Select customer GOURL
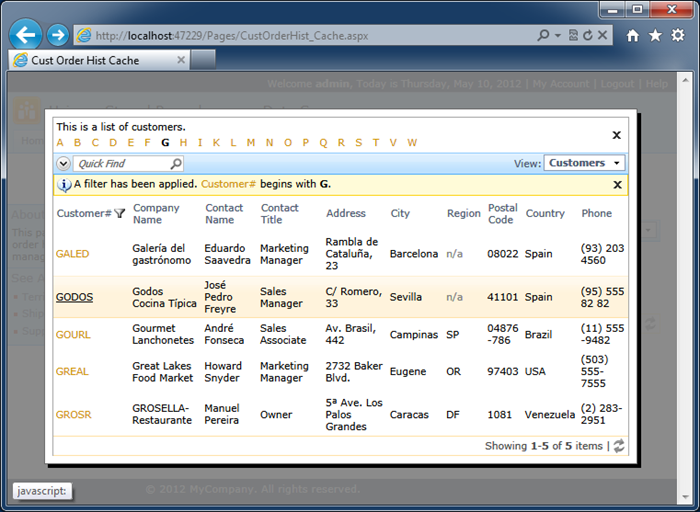Viewport: 700px width, 512px height. click(73, 335)
